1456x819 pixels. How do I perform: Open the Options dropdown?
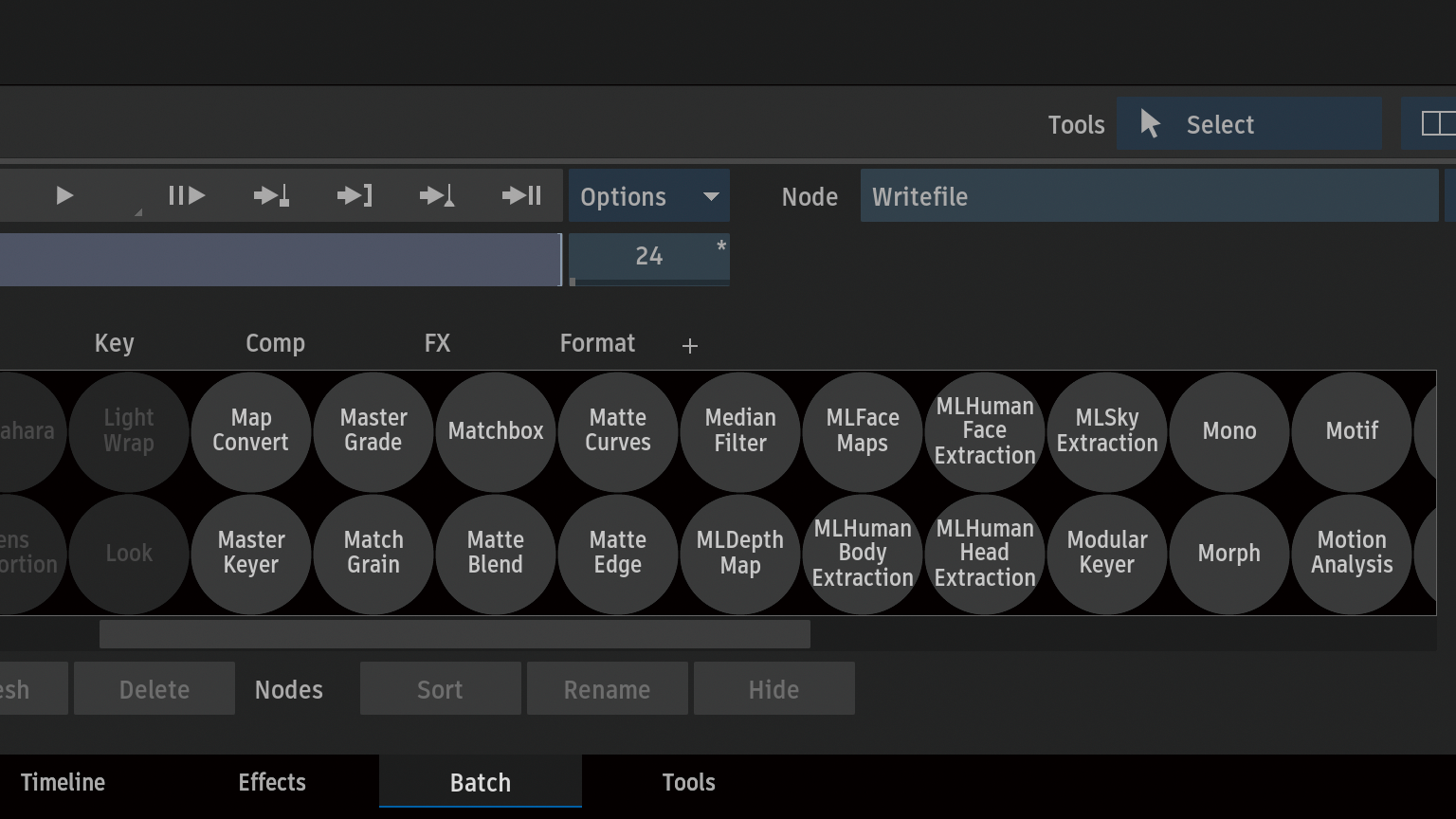point(648,196)
